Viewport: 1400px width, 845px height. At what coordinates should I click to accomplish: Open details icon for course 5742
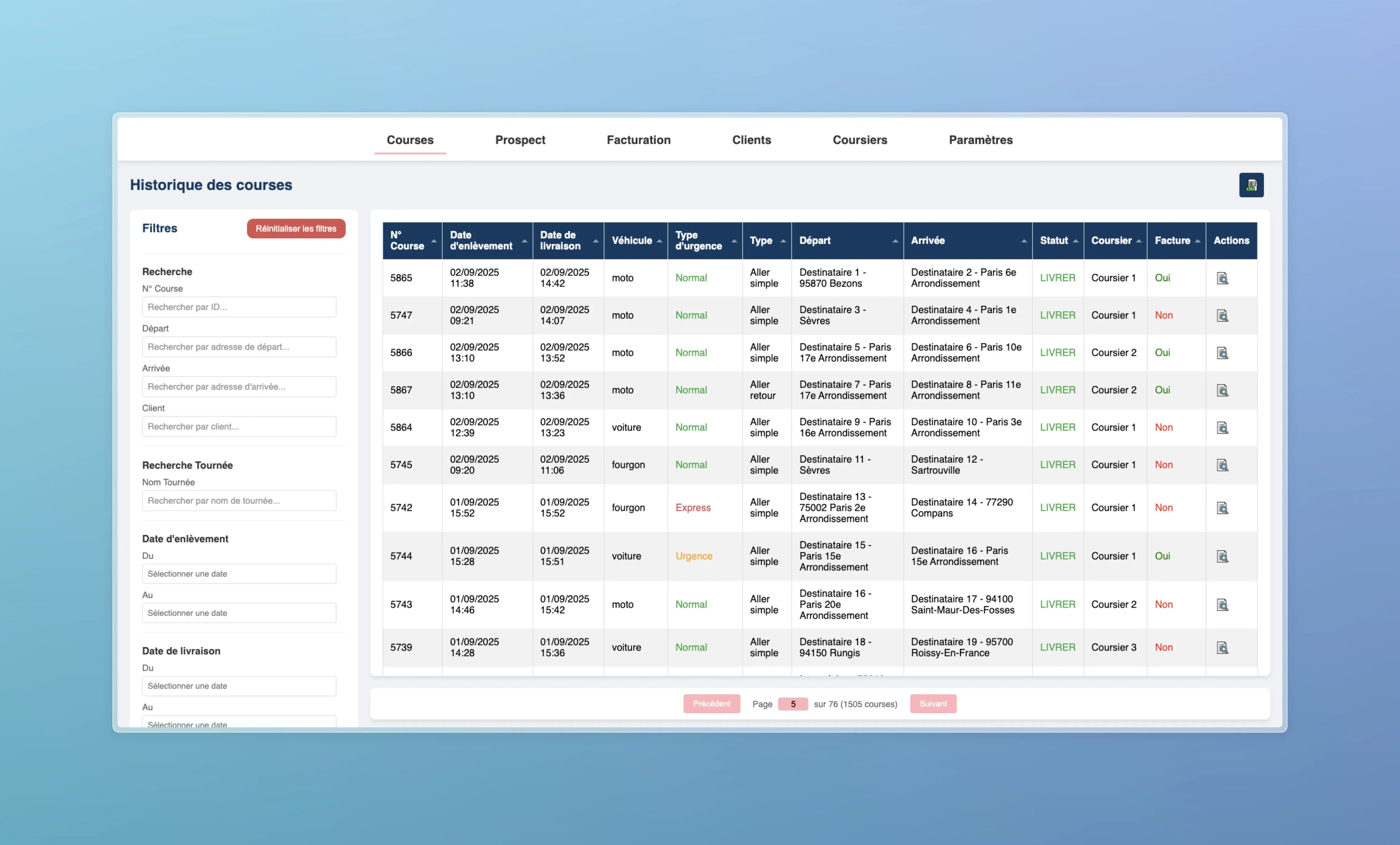1222,508
